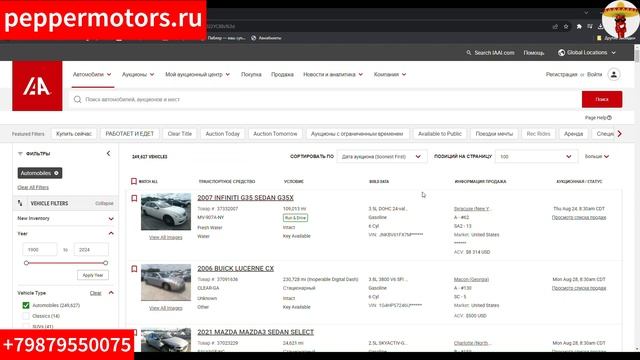Collapse the Vehicle Type filter section
This screenshot has height=360, width=640.
[x=111, y=293]
